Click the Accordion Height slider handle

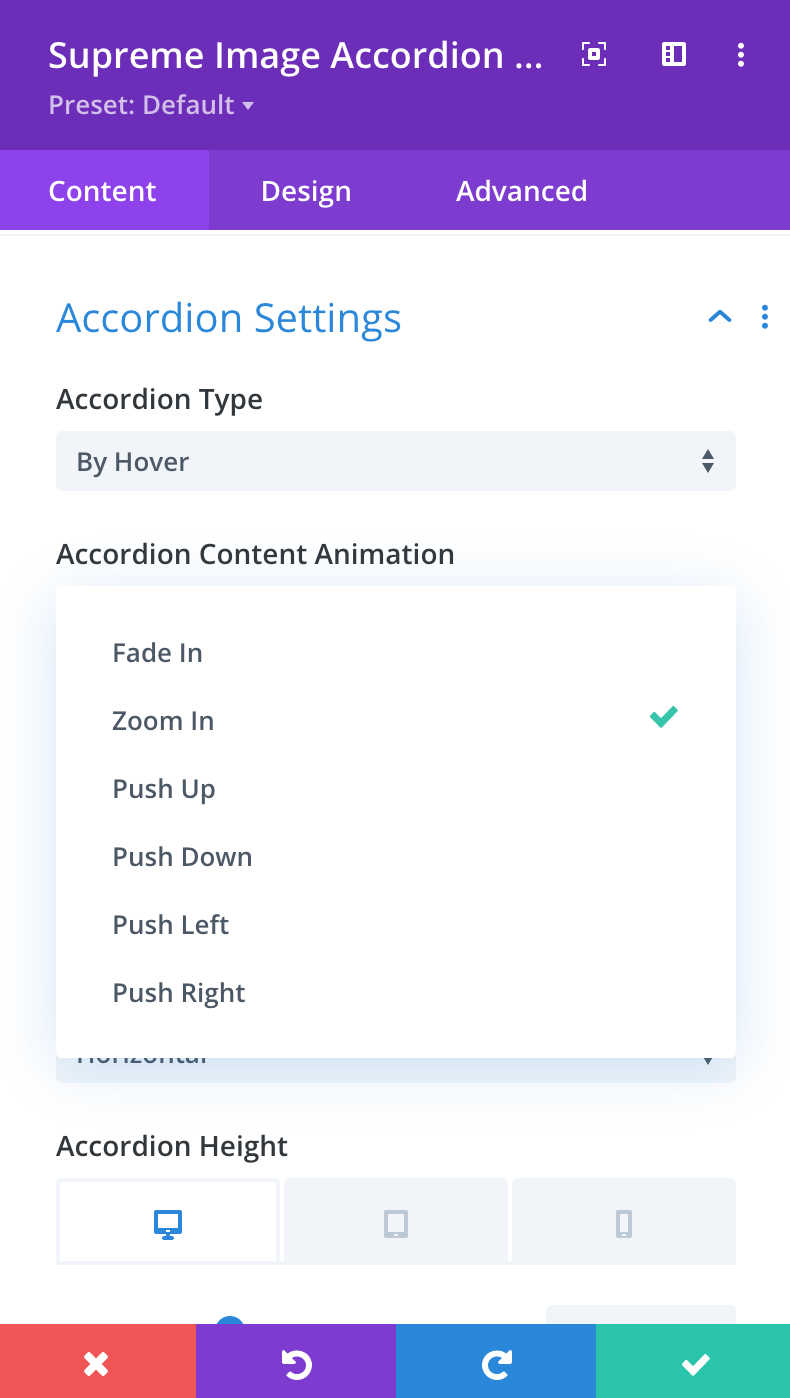click(230, 1320)
